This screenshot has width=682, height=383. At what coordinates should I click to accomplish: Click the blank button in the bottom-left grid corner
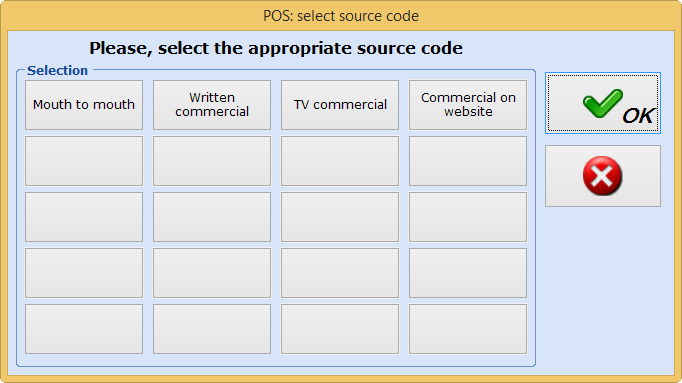[x=84, y=329]
